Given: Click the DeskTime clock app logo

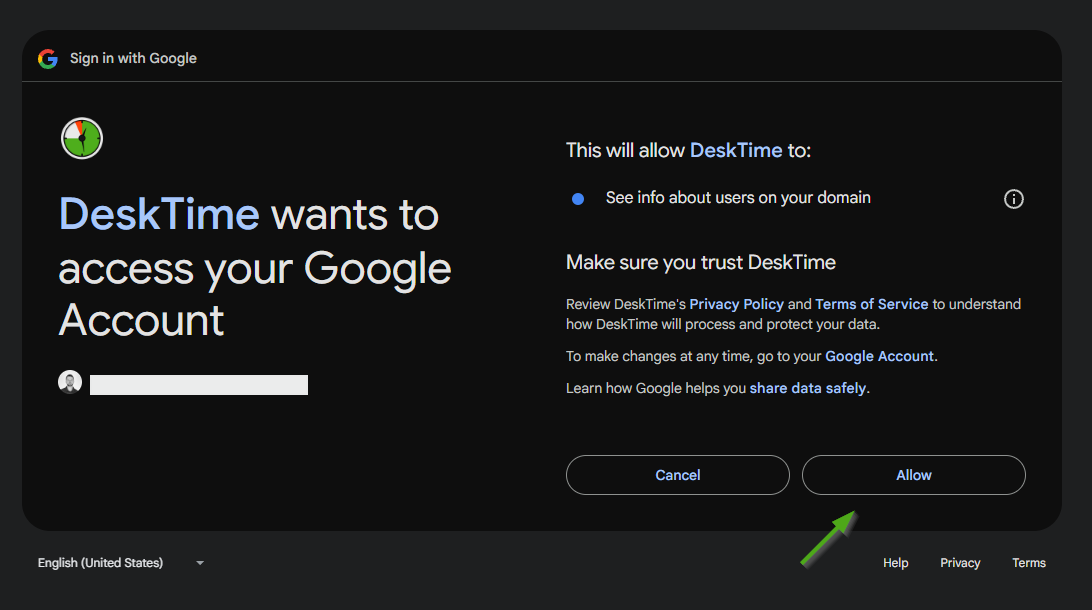Looking at the screenshot, I should tap(82, 138).
